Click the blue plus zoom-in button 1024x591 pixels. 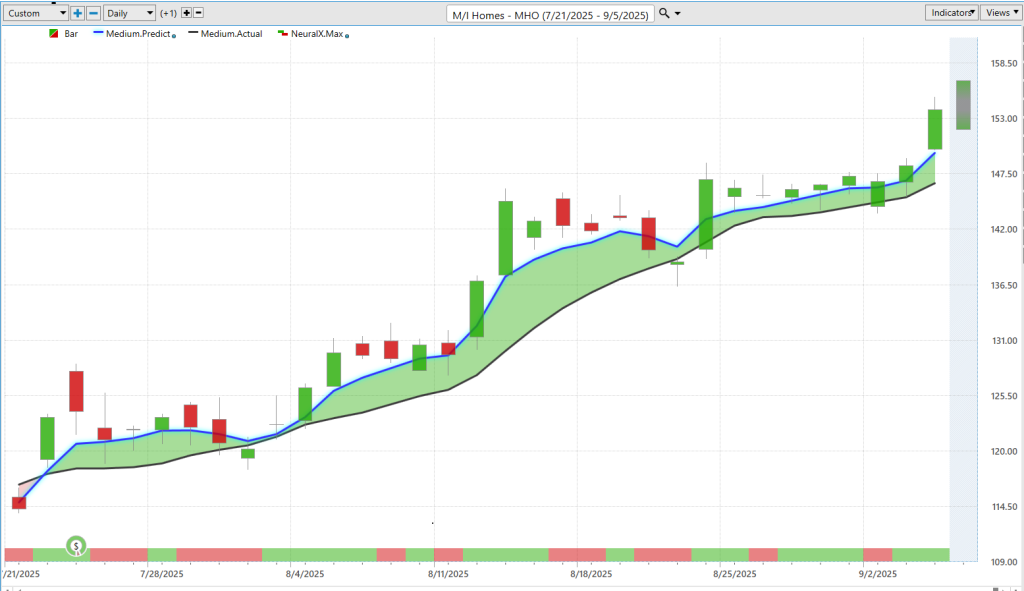77,13
